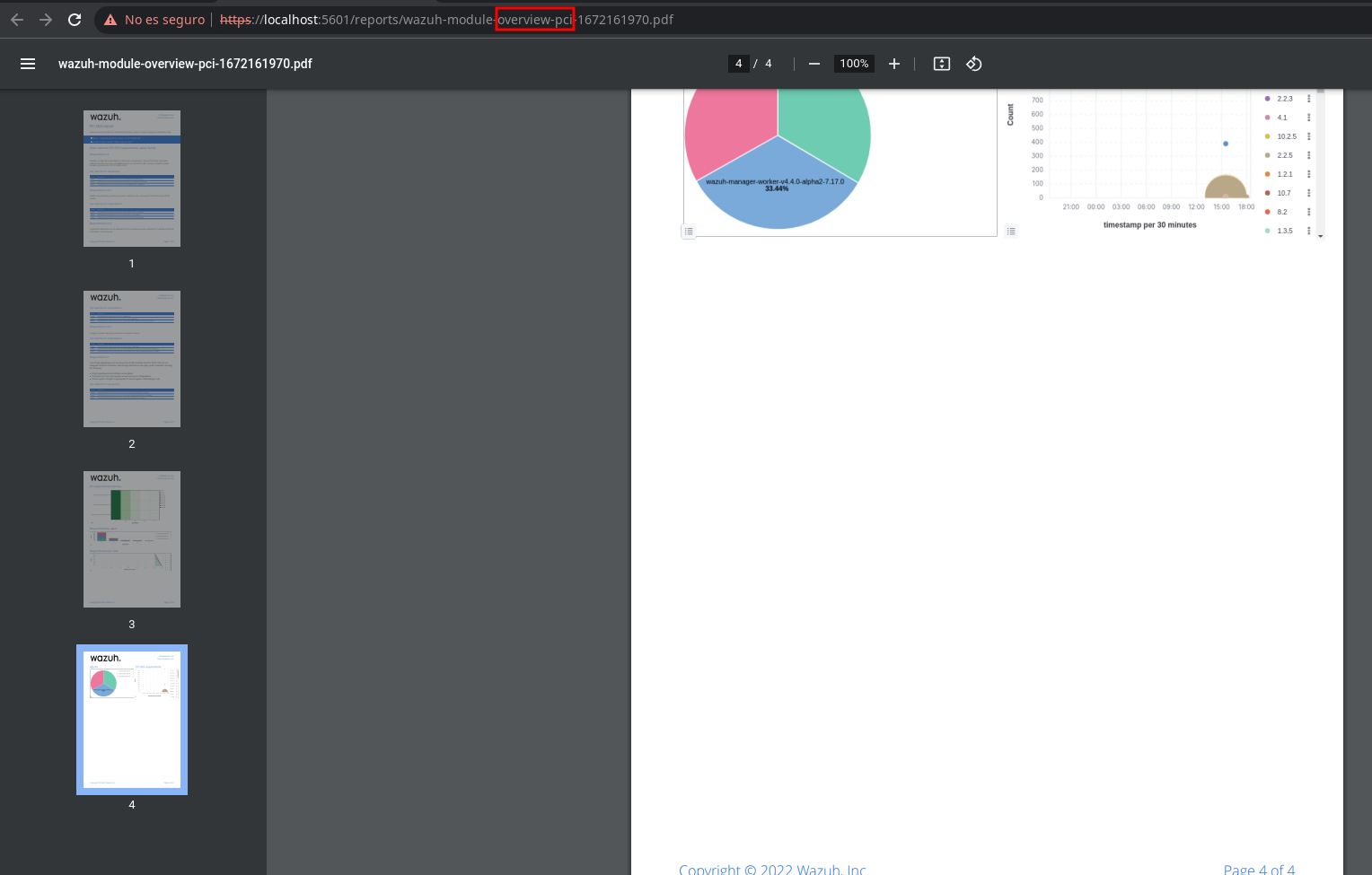
Task: Open the PDF thumbnails sidebar menu
Action: click(28, 63)
